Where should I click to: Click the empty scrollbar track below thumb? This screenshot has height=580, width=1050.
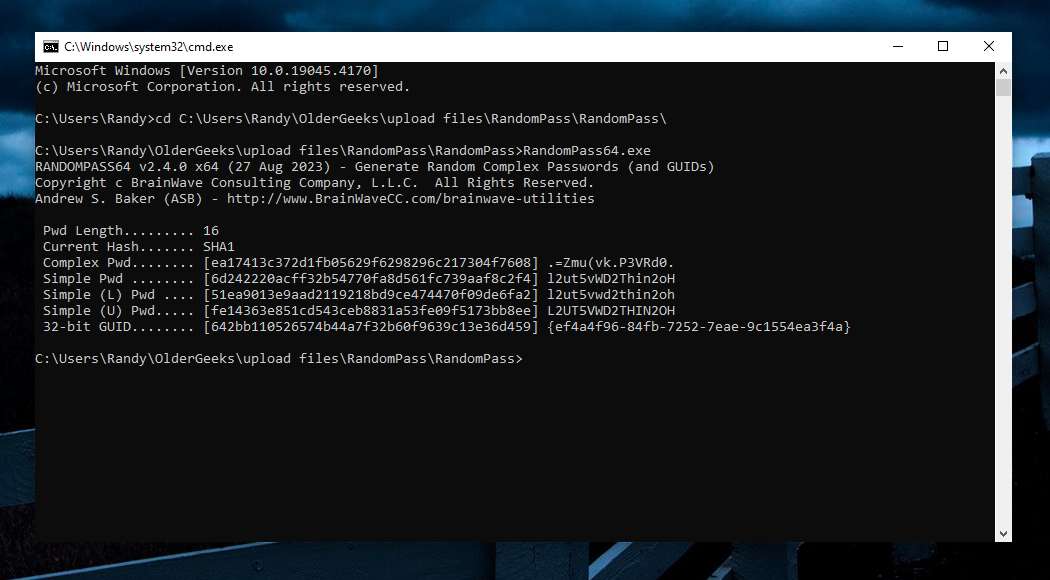pos(1003,311)
